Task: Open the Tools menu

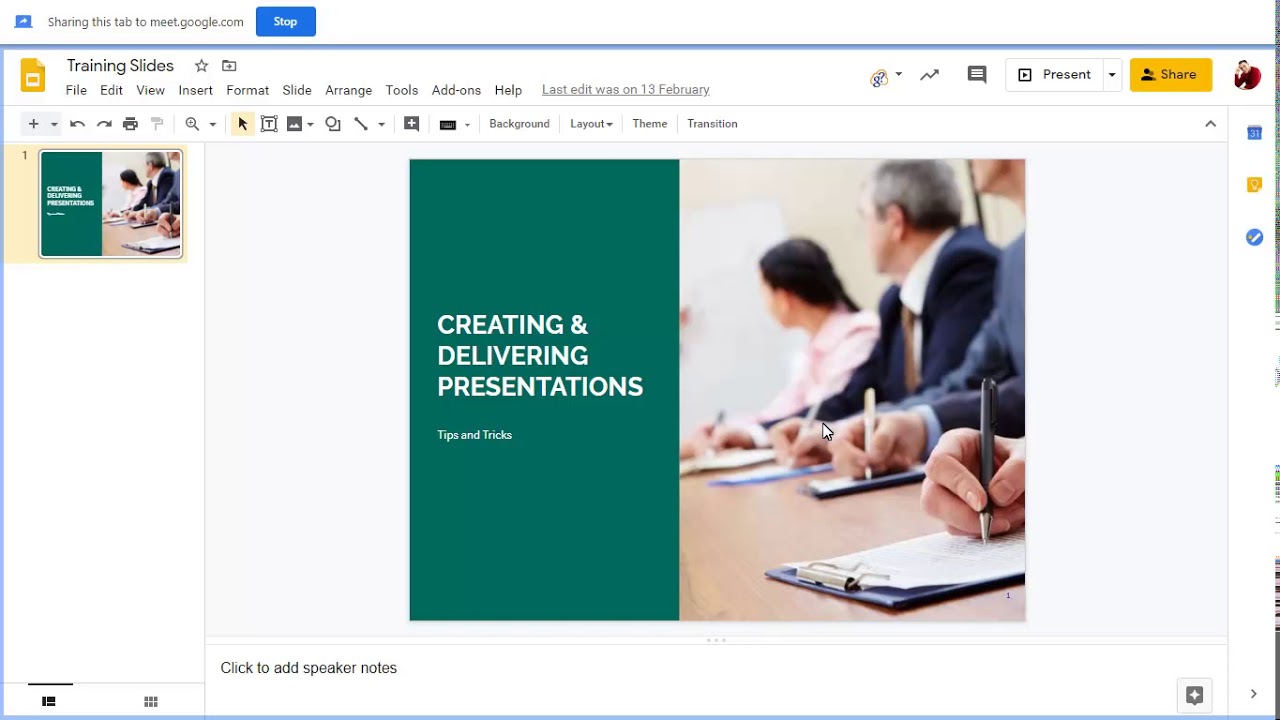Action: 401,90
